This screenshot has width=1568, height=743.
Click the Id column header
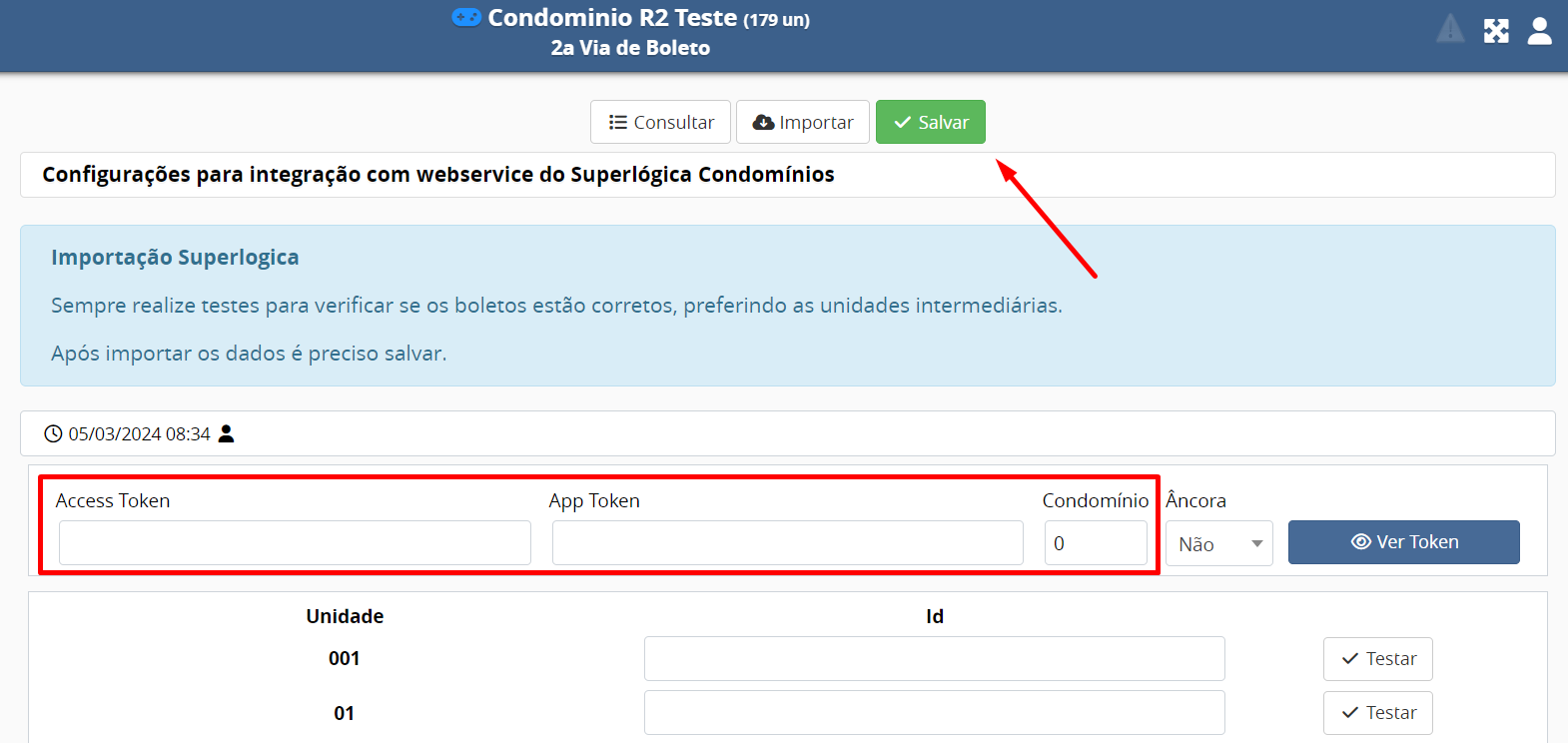point(935,616)
